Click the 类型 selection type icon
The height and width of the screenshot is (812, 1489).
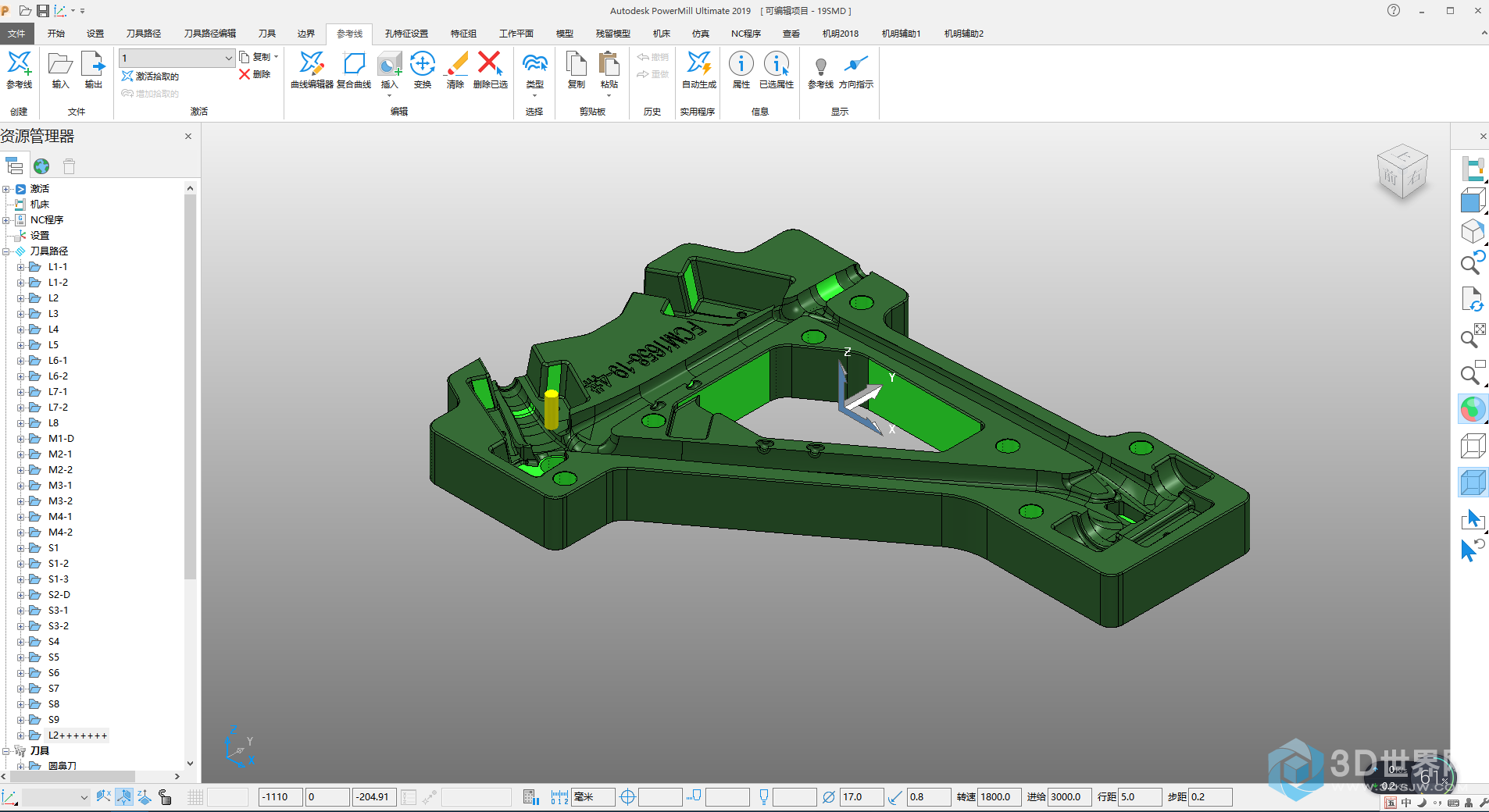point(535,64)
